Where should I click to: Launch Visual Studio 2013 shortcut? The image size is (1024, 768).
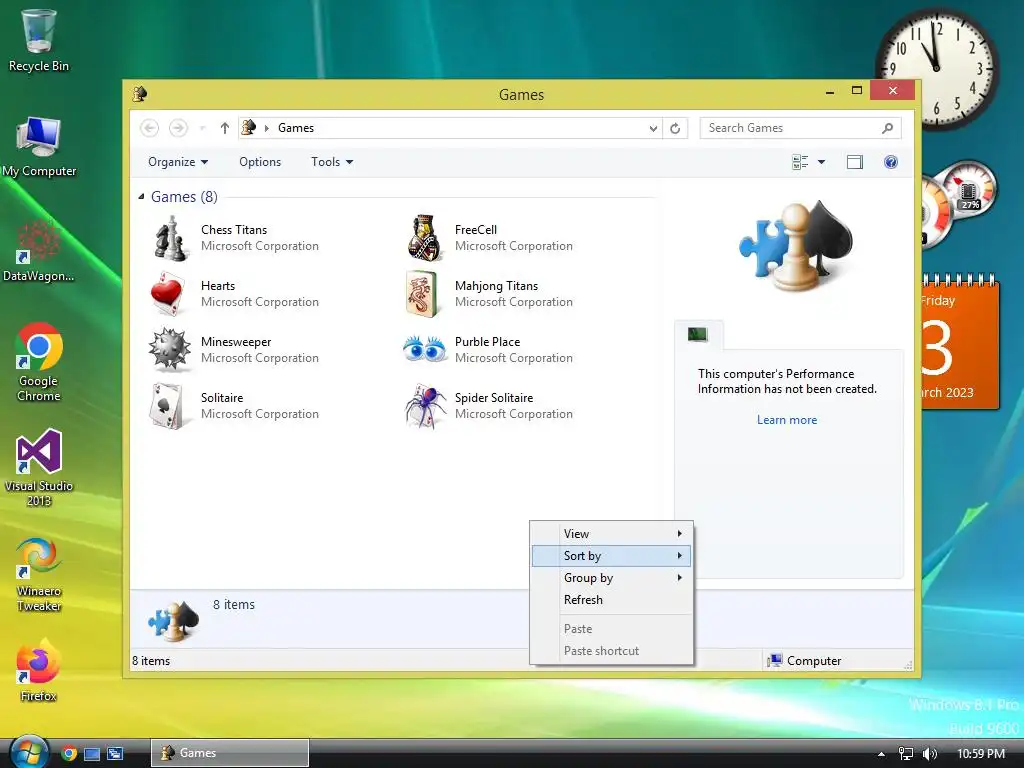click(x=39, y=468)
